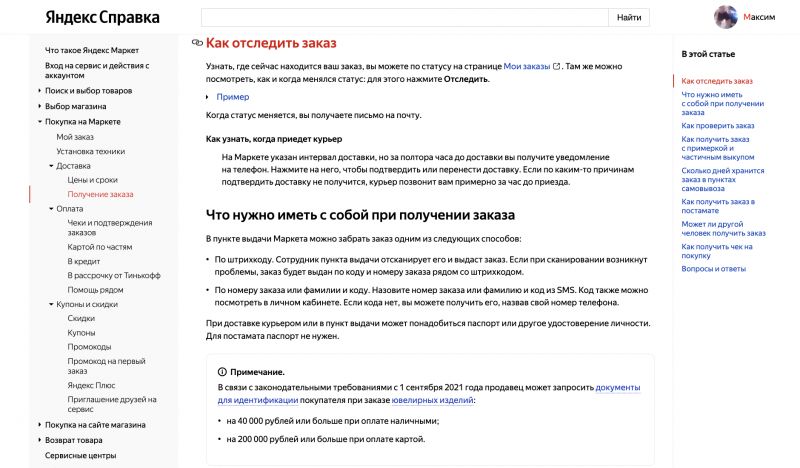This screenshot has width=800, height=468.
Task: Select Покупка на сайте магазина item
Action: click(x=95, y=425)
